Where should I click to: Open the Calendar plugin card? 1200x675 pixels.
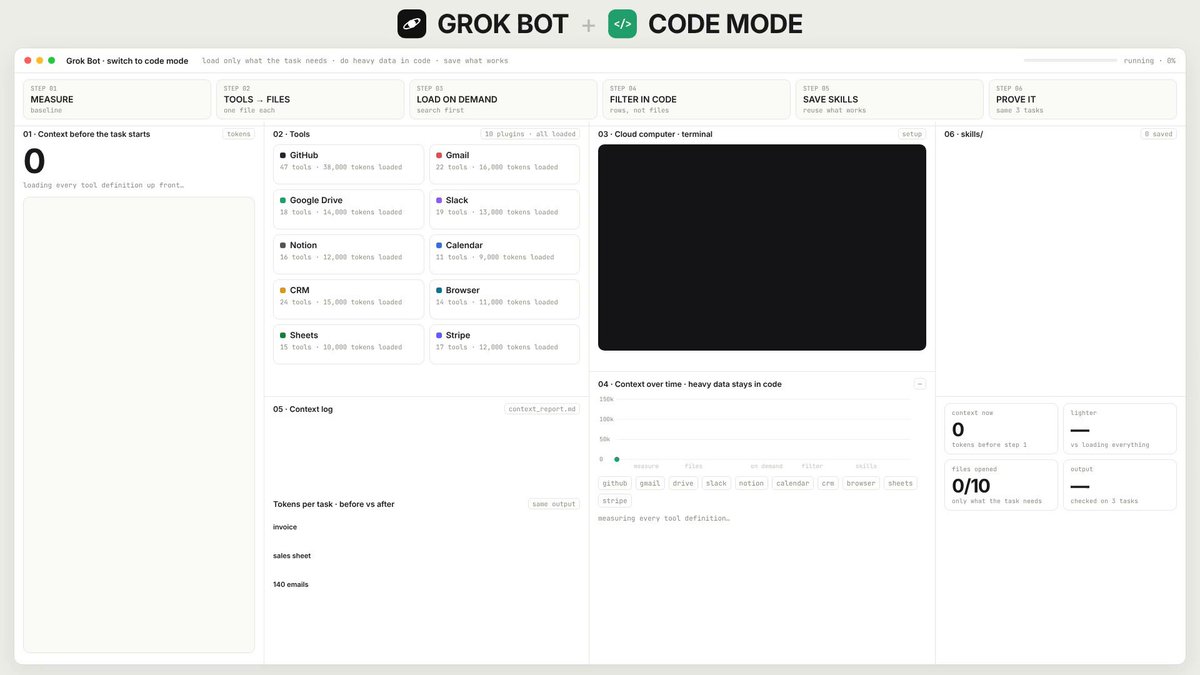(504, 254)
